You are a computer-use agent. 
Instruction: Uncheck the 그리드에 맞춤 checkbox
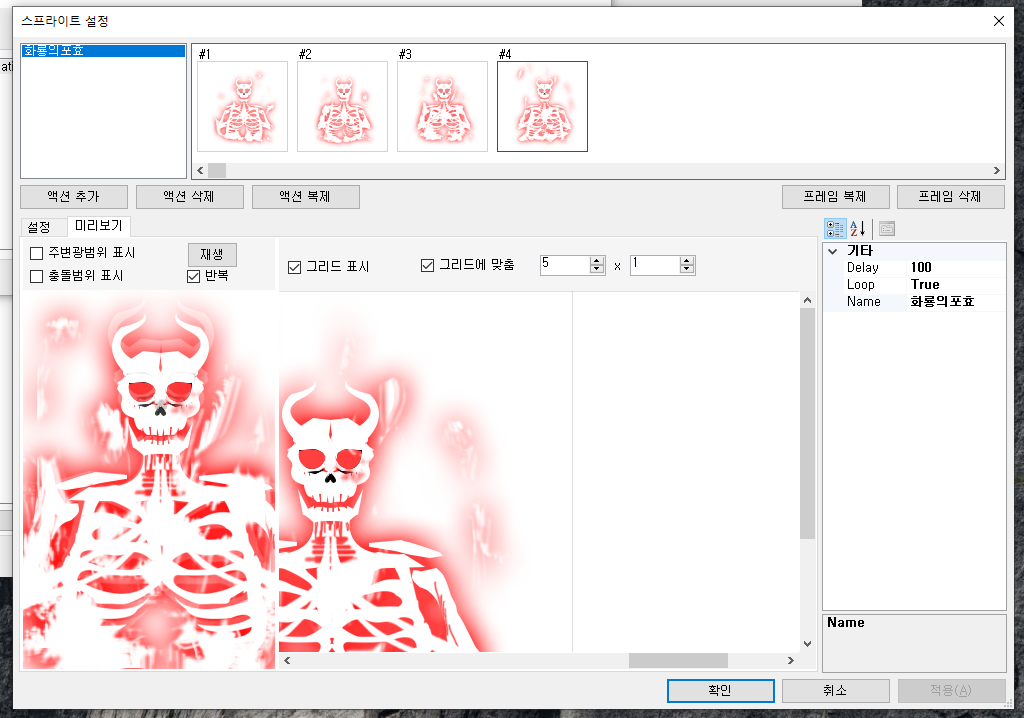point(427,265)
